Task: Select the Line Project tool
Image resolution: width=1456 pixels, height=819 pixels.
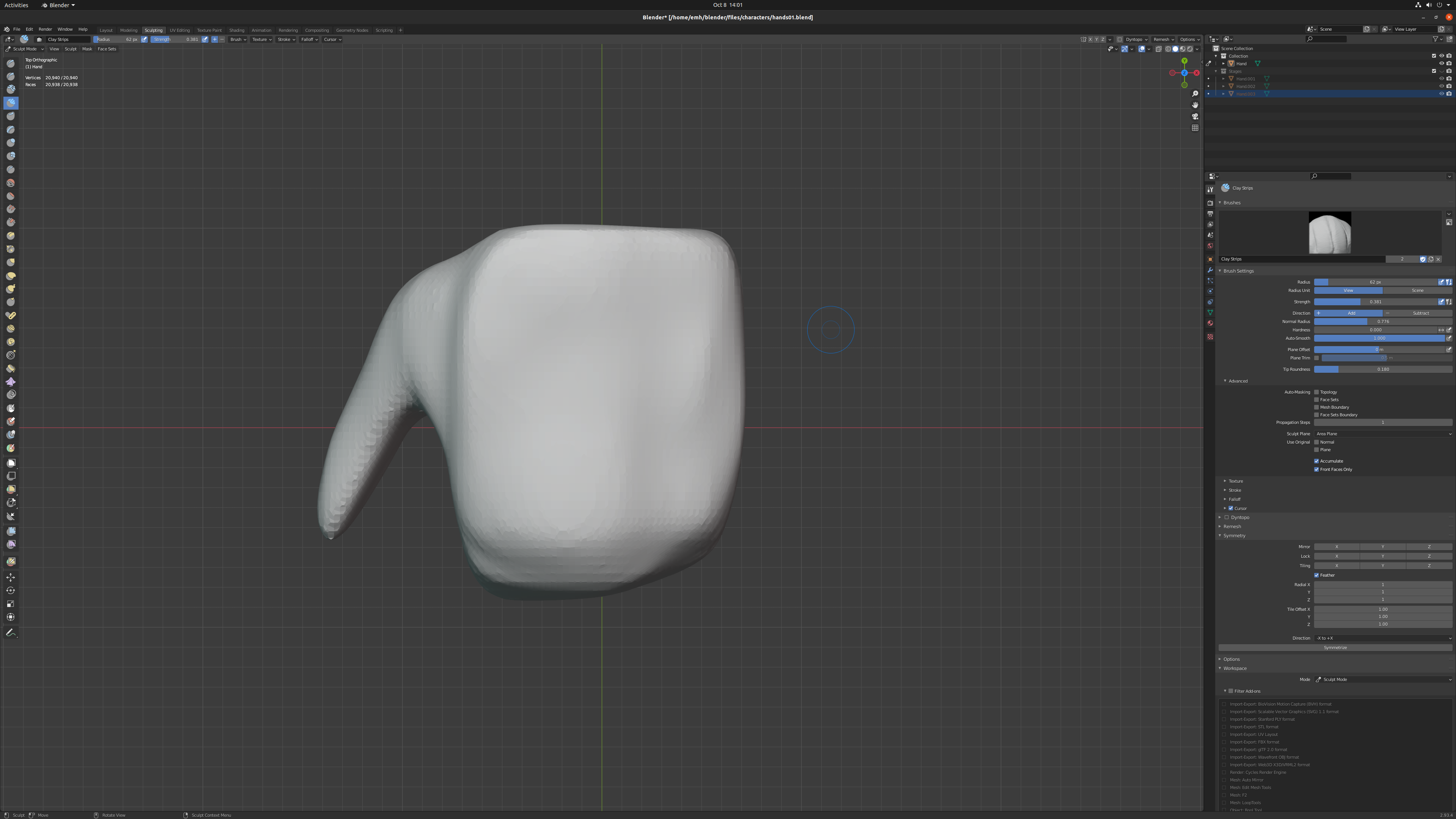Action: point(11,516)
